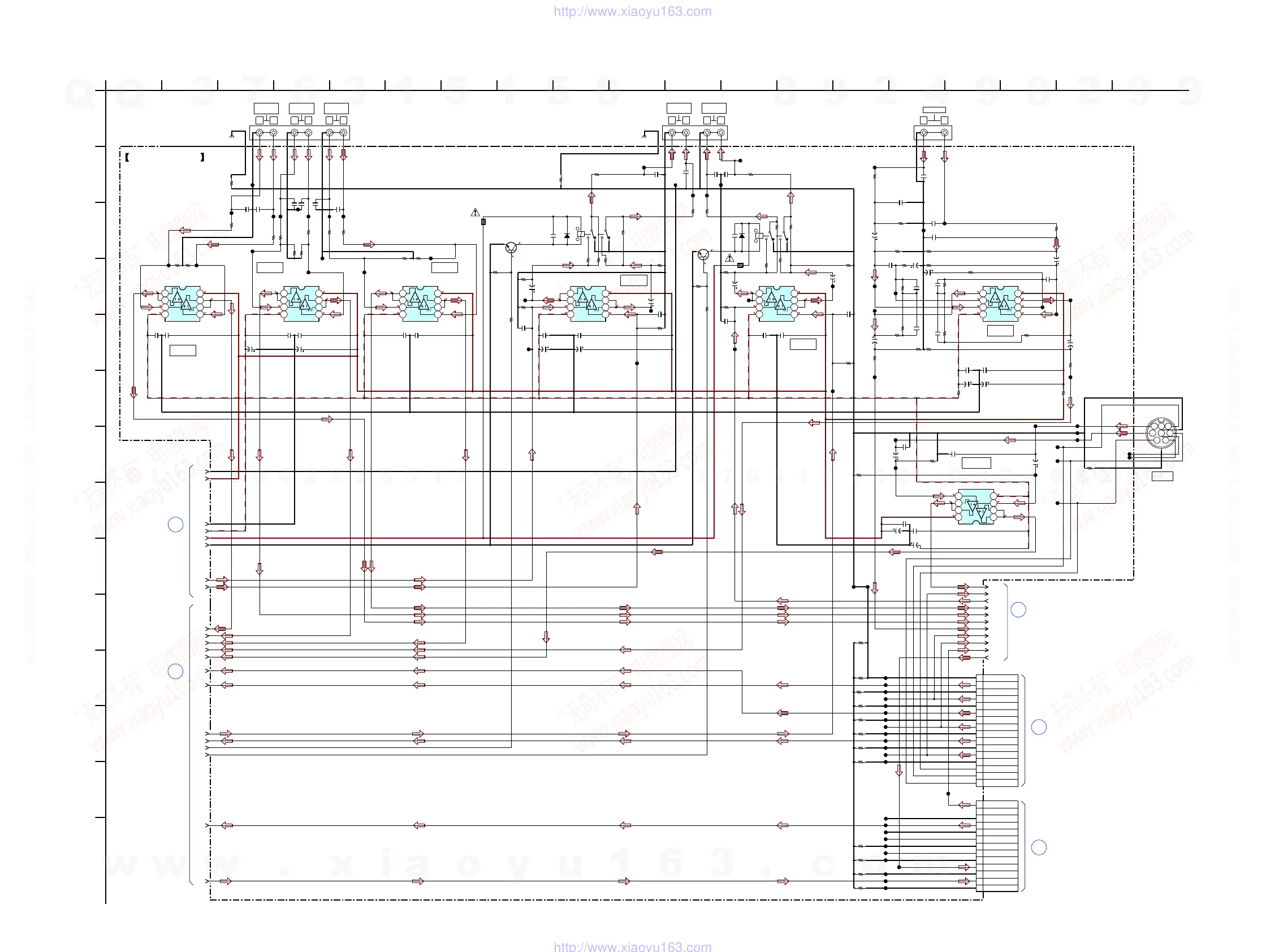This screenshot has width=1266, height=952.
Task: Click the lower blue circle on left side
Action: [176, 671]
